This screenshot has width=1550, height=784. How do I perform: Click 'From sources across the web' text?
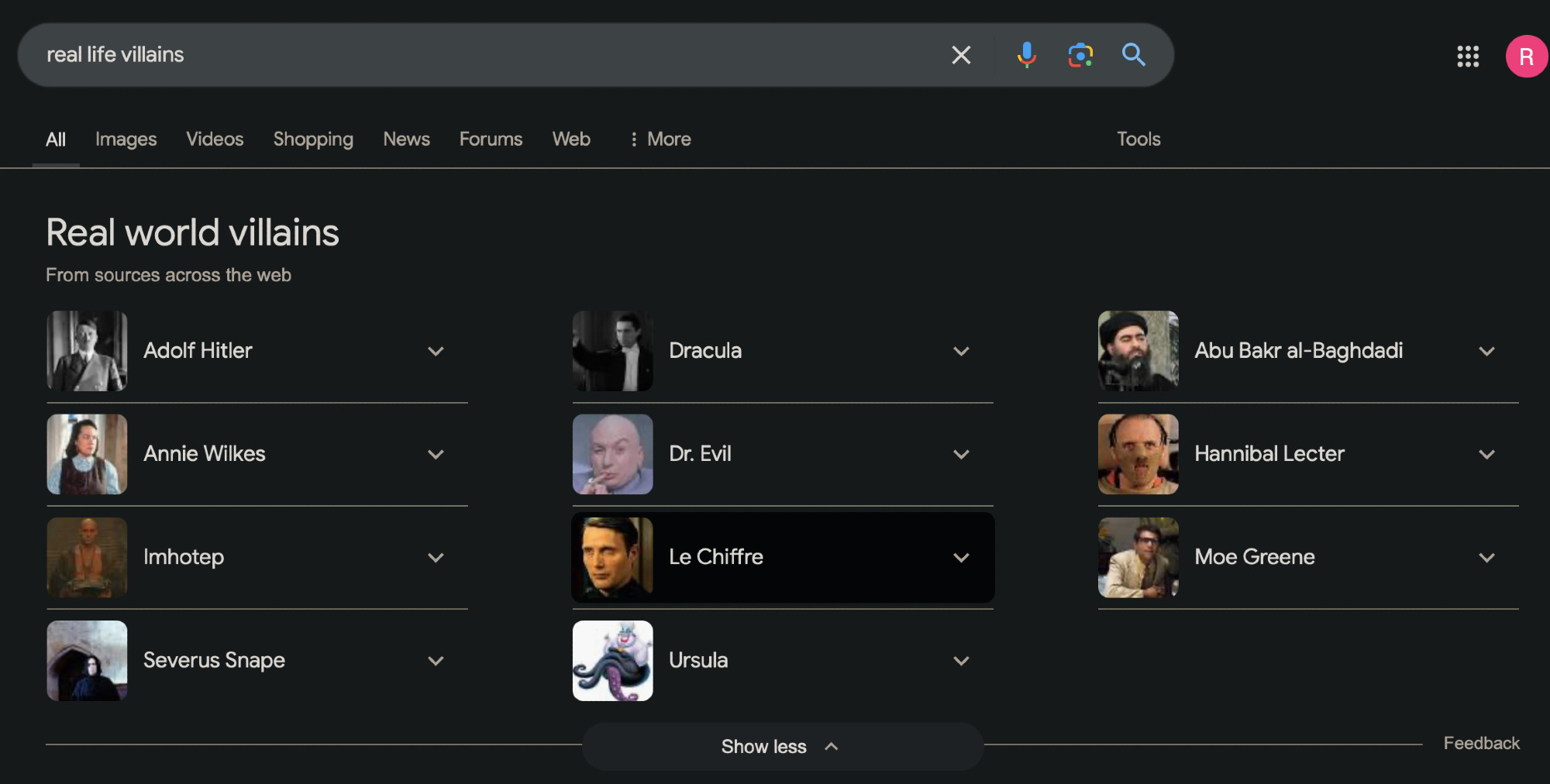click(168, 275)
